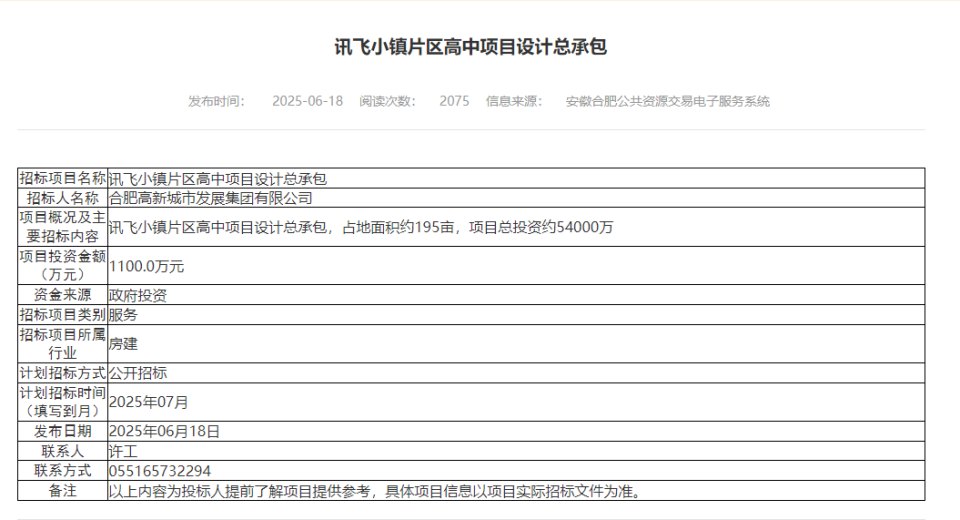Click the 信息来源 label
The image size is (960, 520).
click(514, 101)
